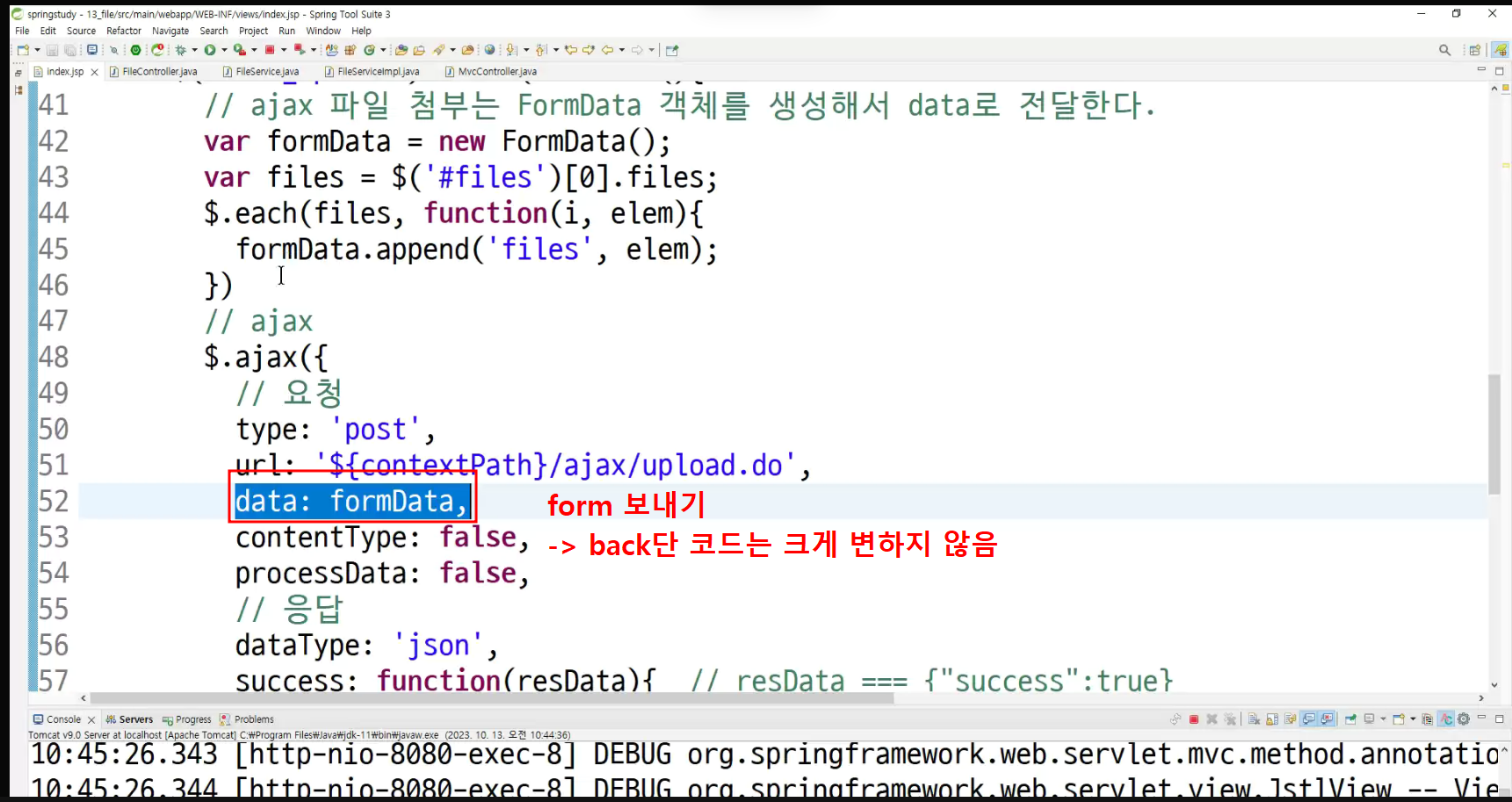Expand the forward navigation history dropdown
The image size is (1512, 802).
652,50
